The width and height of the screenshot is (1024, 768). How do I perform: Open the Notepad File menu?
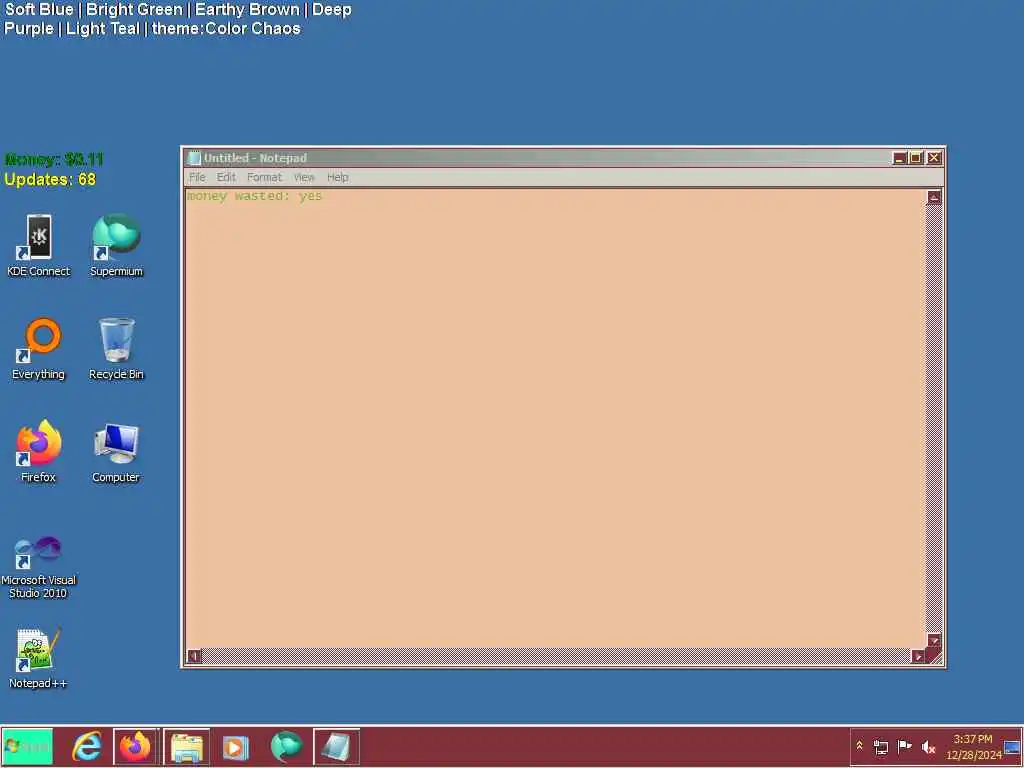point(197,177)
